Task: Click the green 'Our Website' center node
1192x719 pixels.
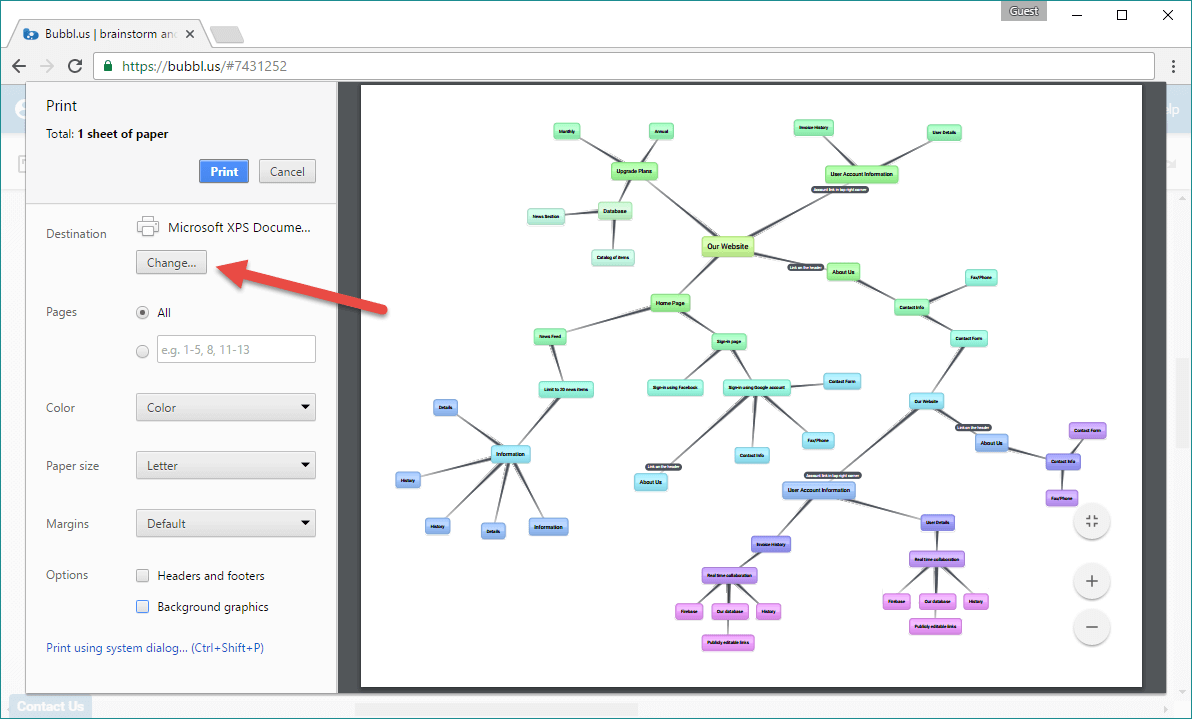Action: pyautogui.click(x=728, y=246)
